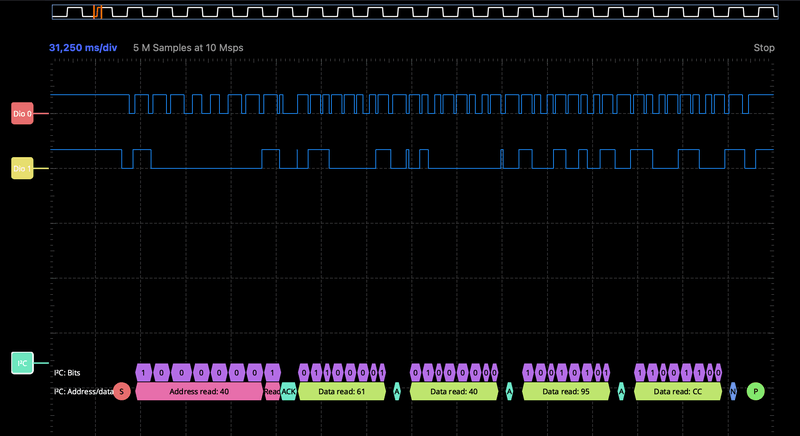This screenshot has height=436, width=800.
Task: Click the 5 M Samples at 10 Msps text
Action: (188, 47)
